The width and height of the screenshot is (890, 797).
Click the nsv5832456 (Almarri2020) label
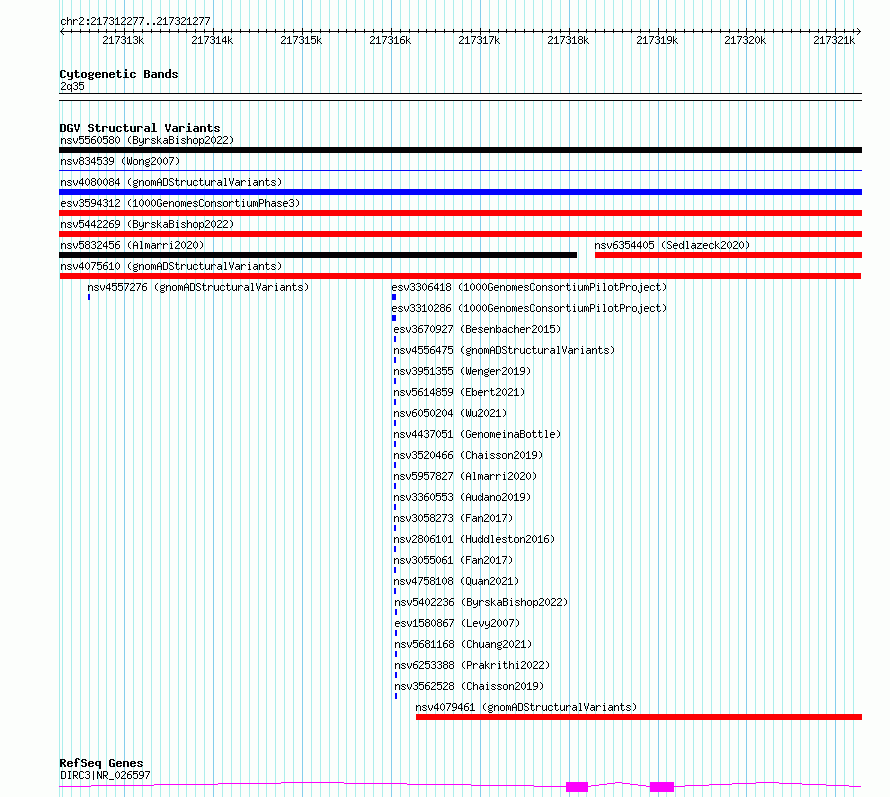(132, 245)
